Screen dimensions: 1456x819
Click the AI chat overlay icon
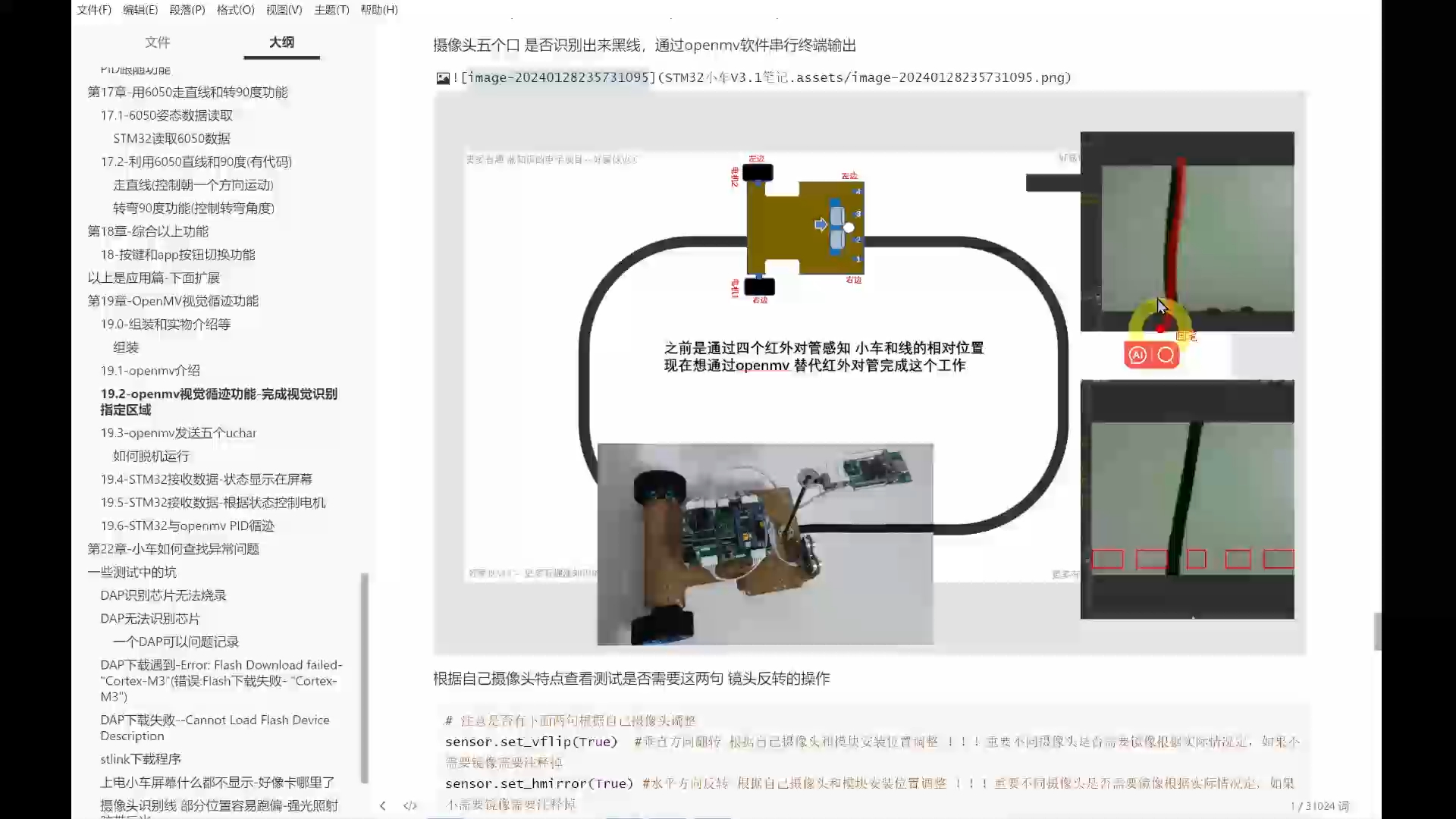tap(1137, 355)
